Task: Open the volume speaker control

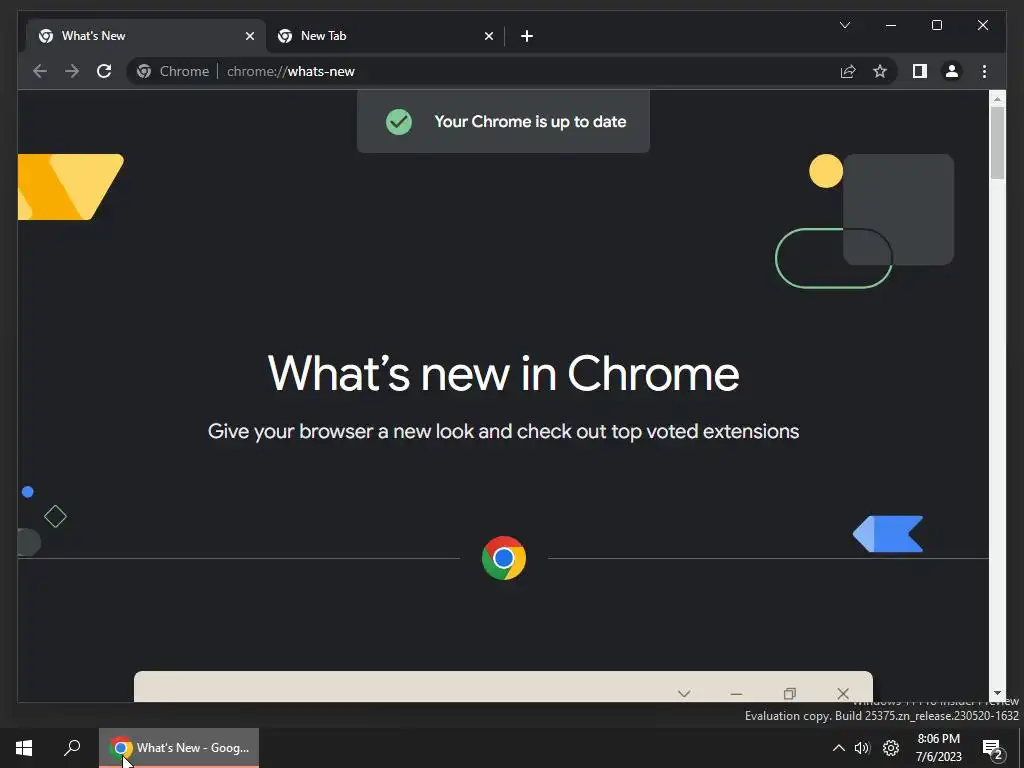Action: 862,748
